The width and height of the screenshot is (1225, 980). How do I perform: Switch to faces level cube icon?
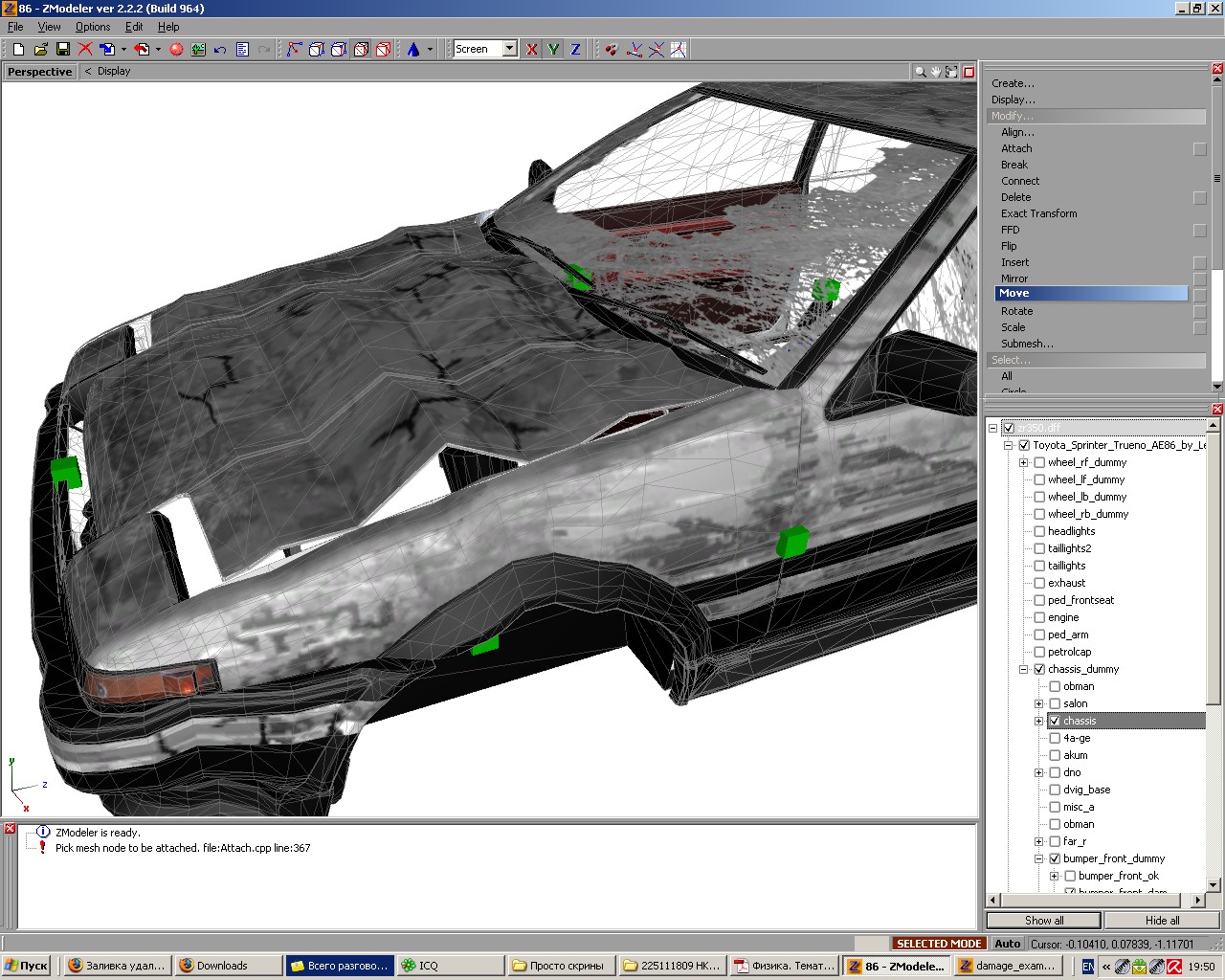click(338, 49)
